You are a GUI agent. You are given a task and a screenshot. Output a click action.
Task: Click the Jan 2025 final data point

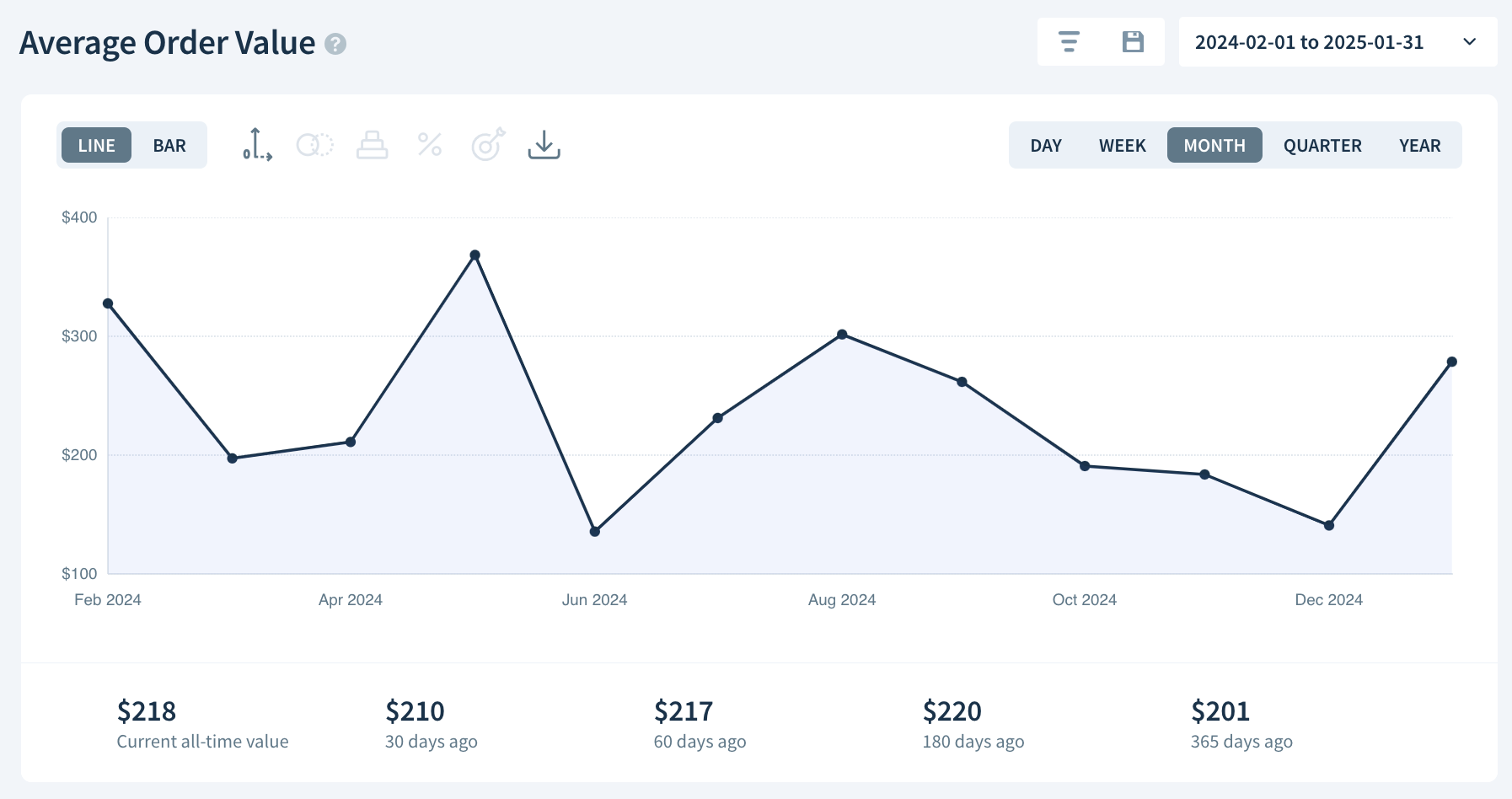click(x=1452, y=362)
